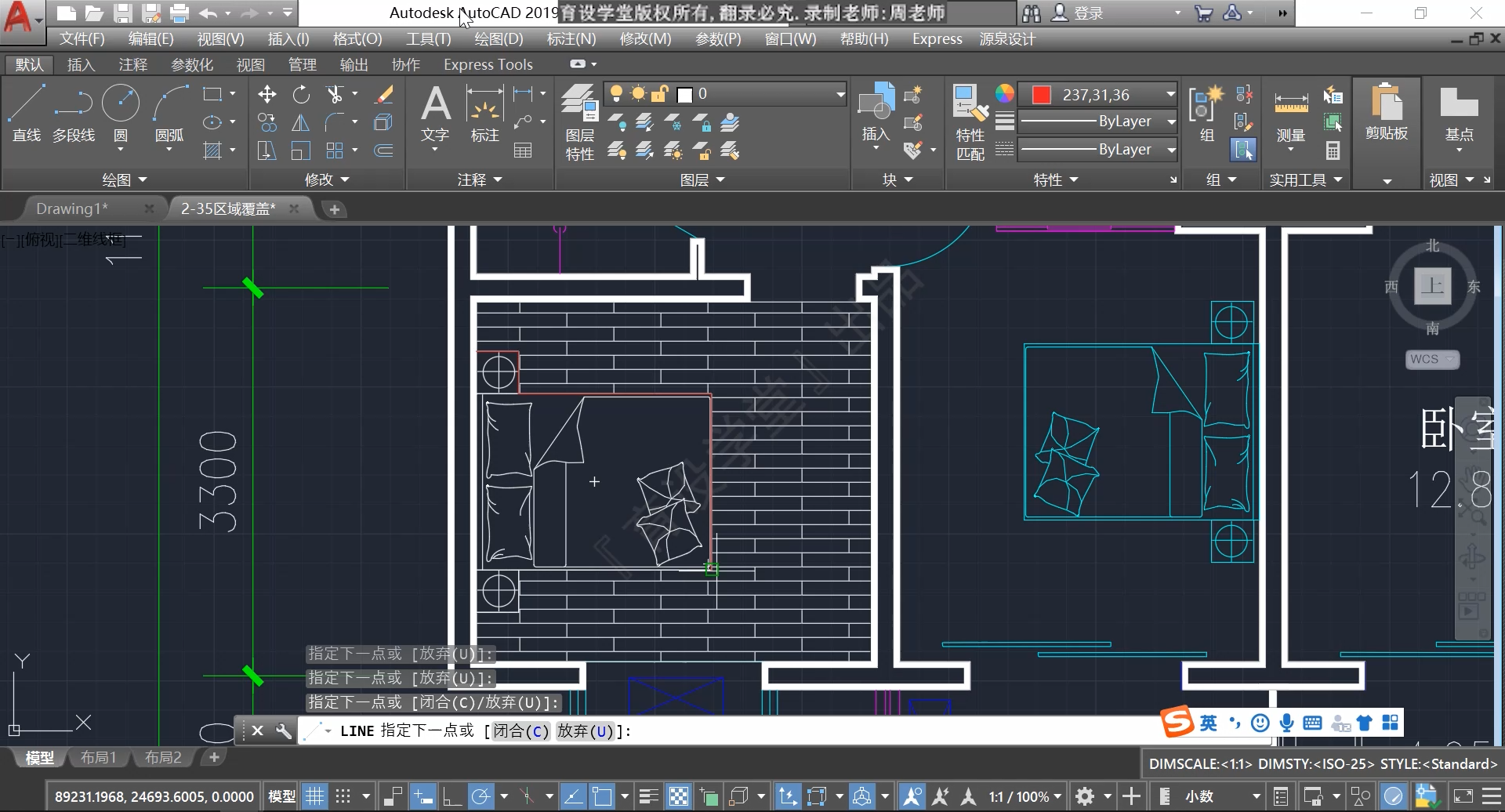Expand the Layers (图层) panel
The width and height of the screenshot is (1505, 812).
[702, 179]
